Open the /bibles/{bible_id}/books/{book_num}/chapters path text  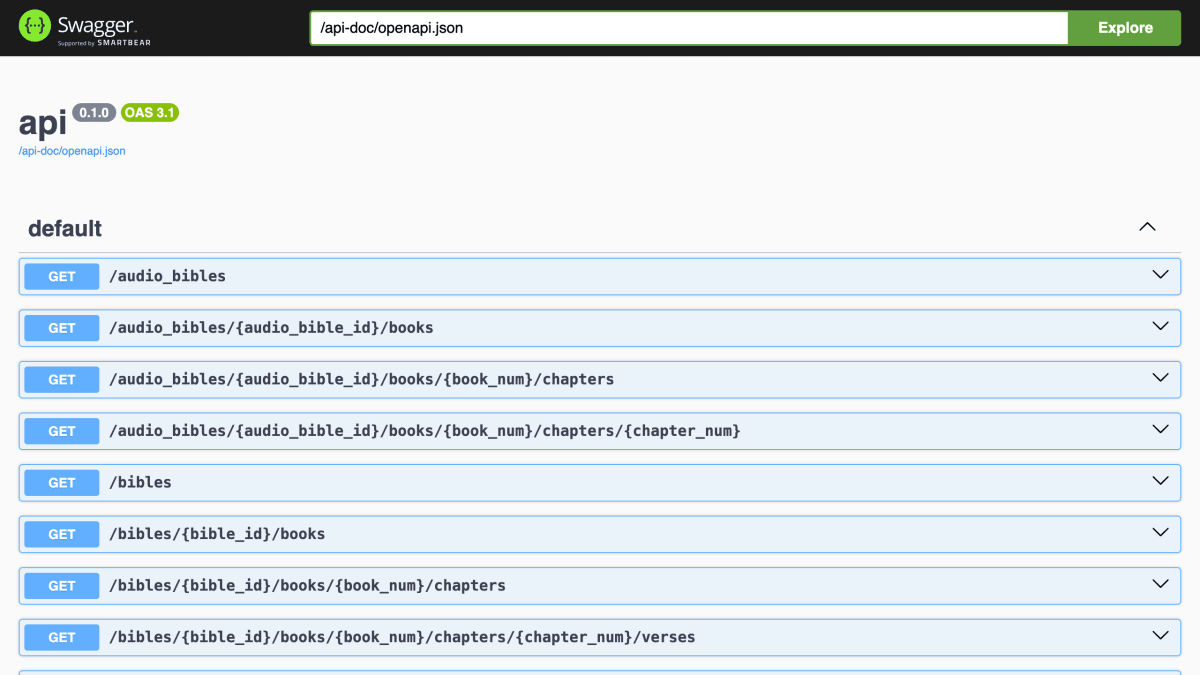307,586
